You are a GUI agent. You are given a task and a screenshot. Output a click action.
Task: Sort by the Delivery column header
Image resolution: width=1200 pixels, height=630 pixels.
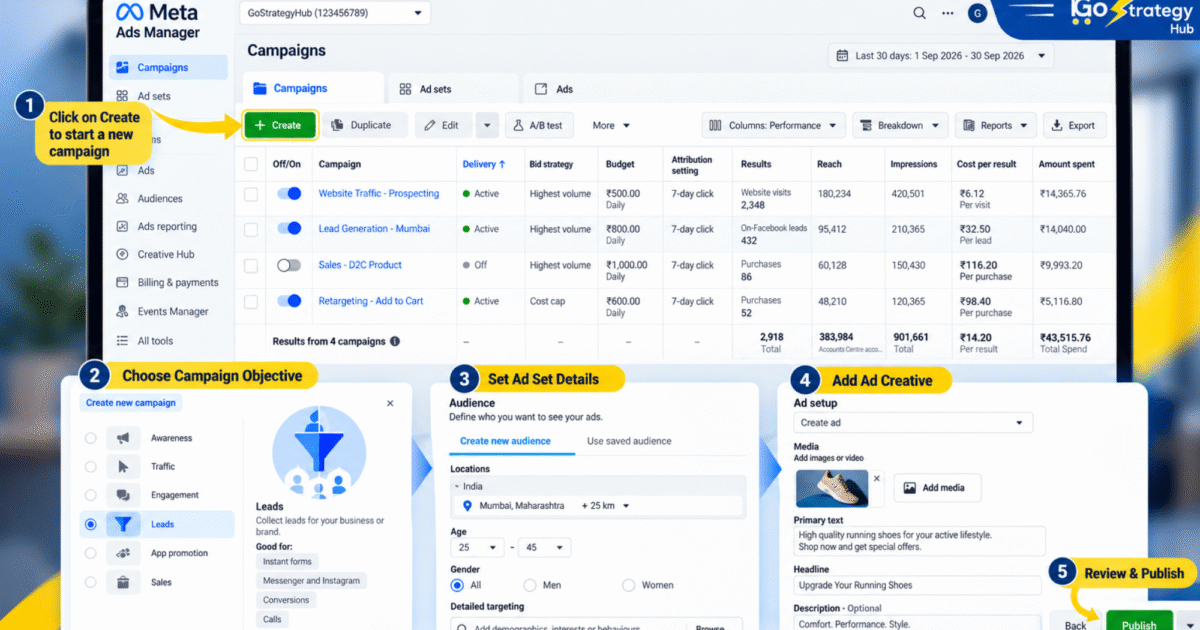[484, 164]
